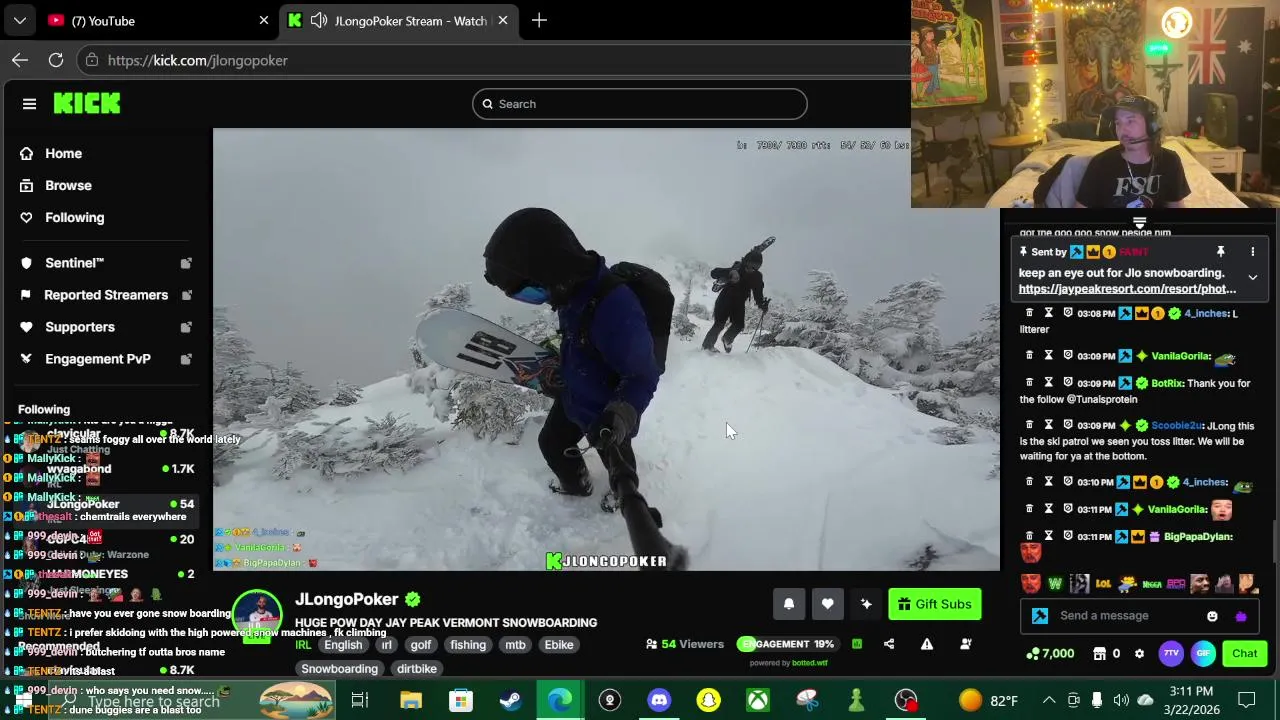Click the English language tag

tap(343, 645)
